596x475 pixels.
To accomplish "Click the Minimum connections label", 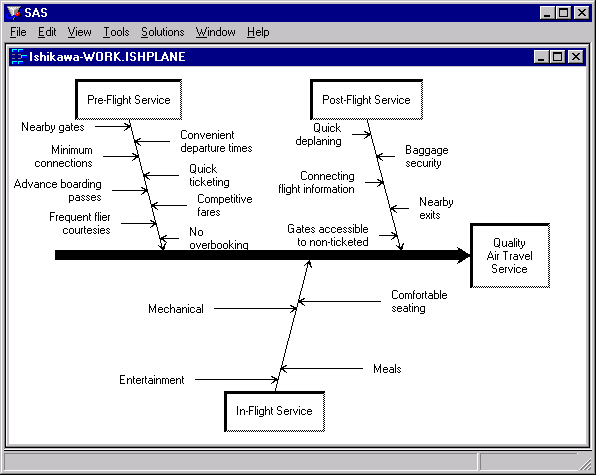I will pyautogui.click(x=63, y=156).
